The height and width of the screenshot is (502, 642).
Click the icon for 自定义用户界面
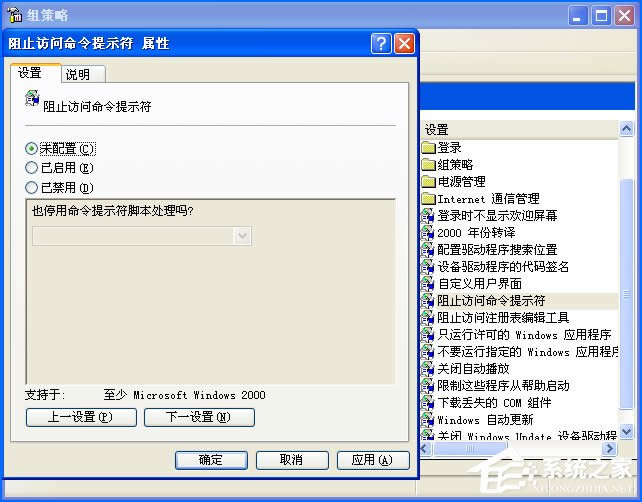click(428, 283)
